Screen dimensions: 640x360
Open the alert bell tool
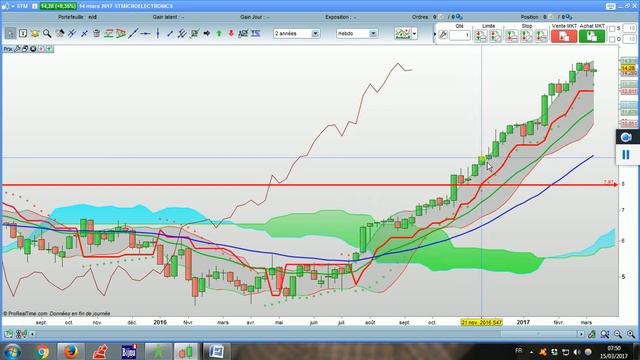[x=35, y=33]
